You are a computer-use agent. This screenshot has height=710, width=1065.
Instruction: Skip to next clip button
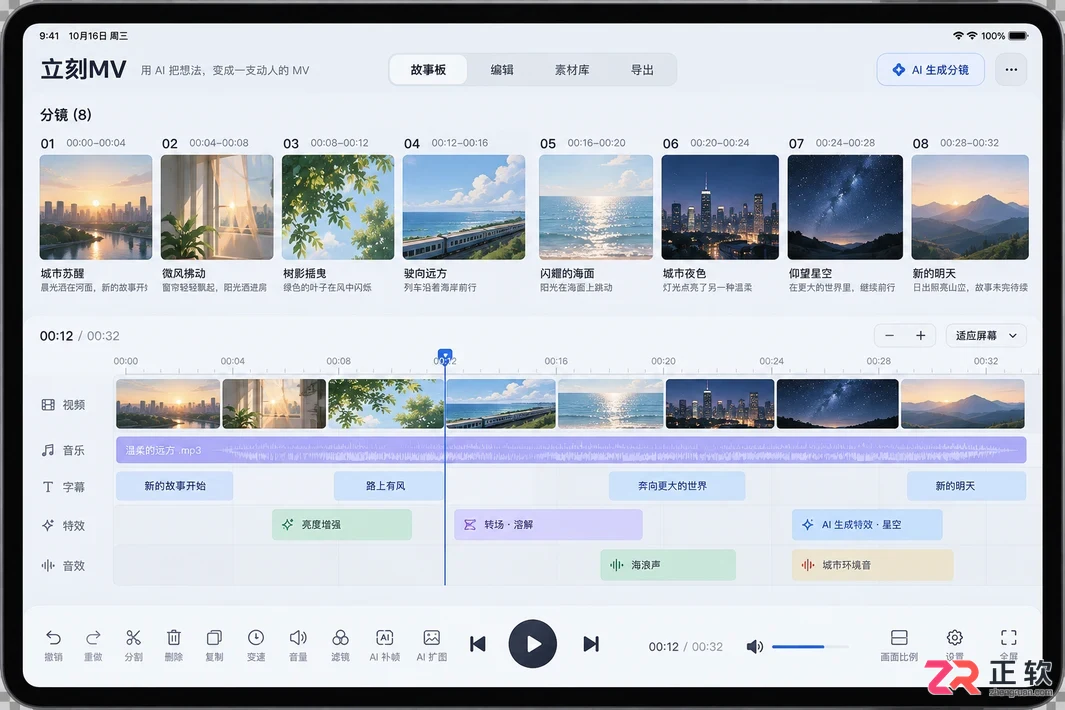(591, 644)
